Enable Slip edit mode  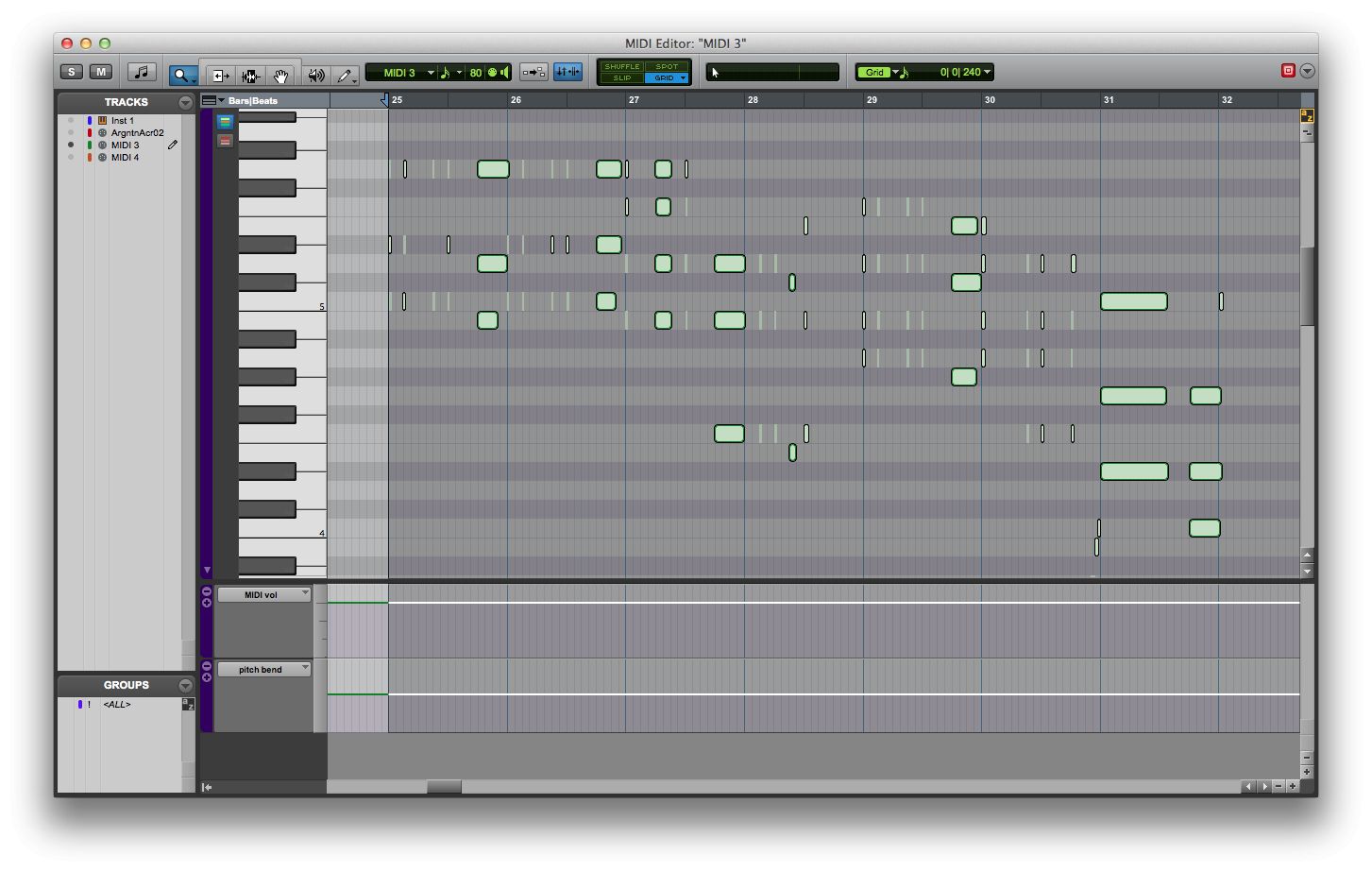point(622,77)
